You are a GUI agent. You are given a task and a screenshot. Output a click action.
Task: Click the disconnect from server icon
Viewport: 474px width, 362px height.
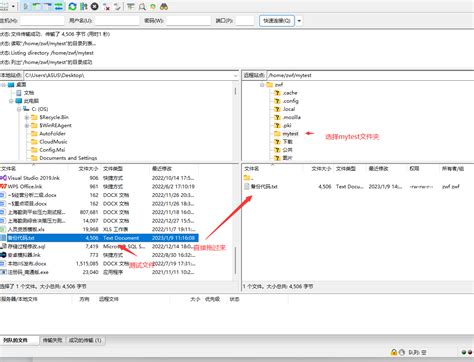[x=107, y=7]
